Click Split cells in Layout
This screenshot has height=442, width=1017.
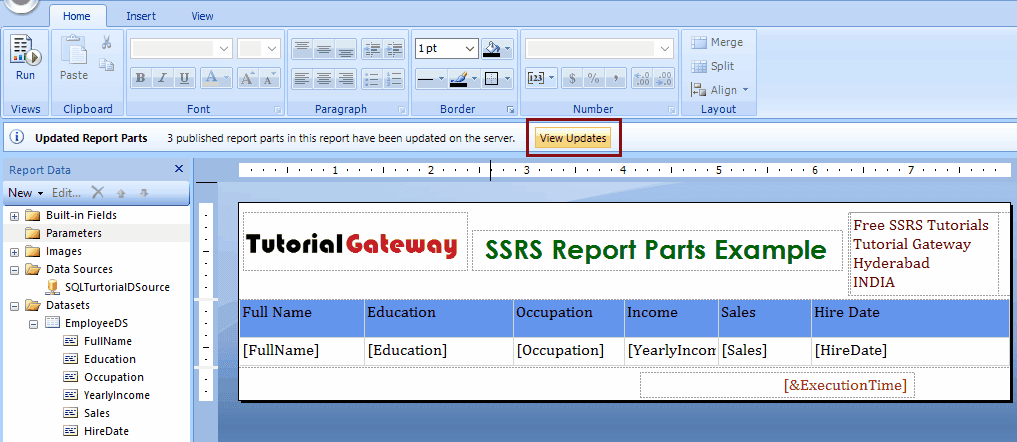click(x=712, y=66)
